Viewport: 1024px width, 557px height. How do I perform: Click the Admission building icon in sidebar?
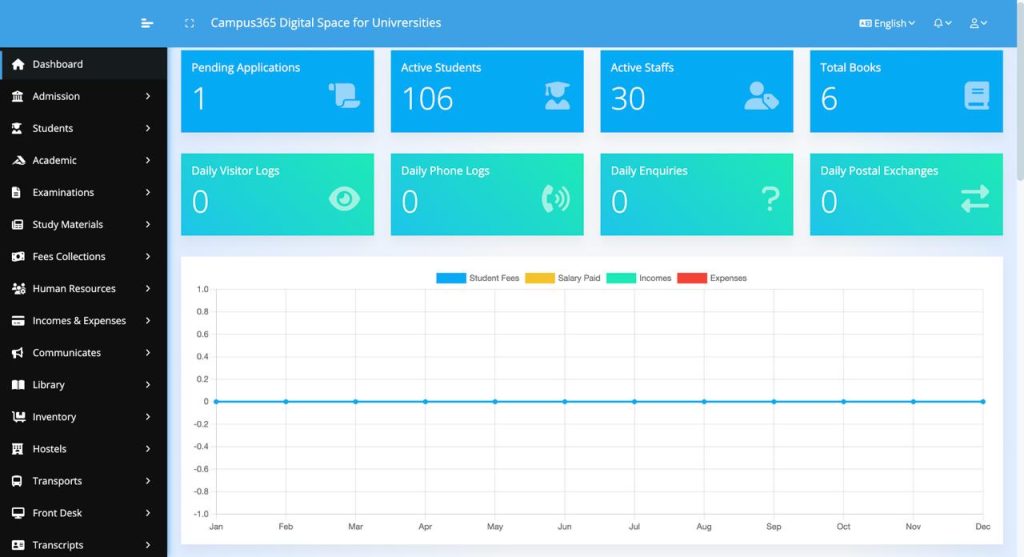tap(18, 96)
